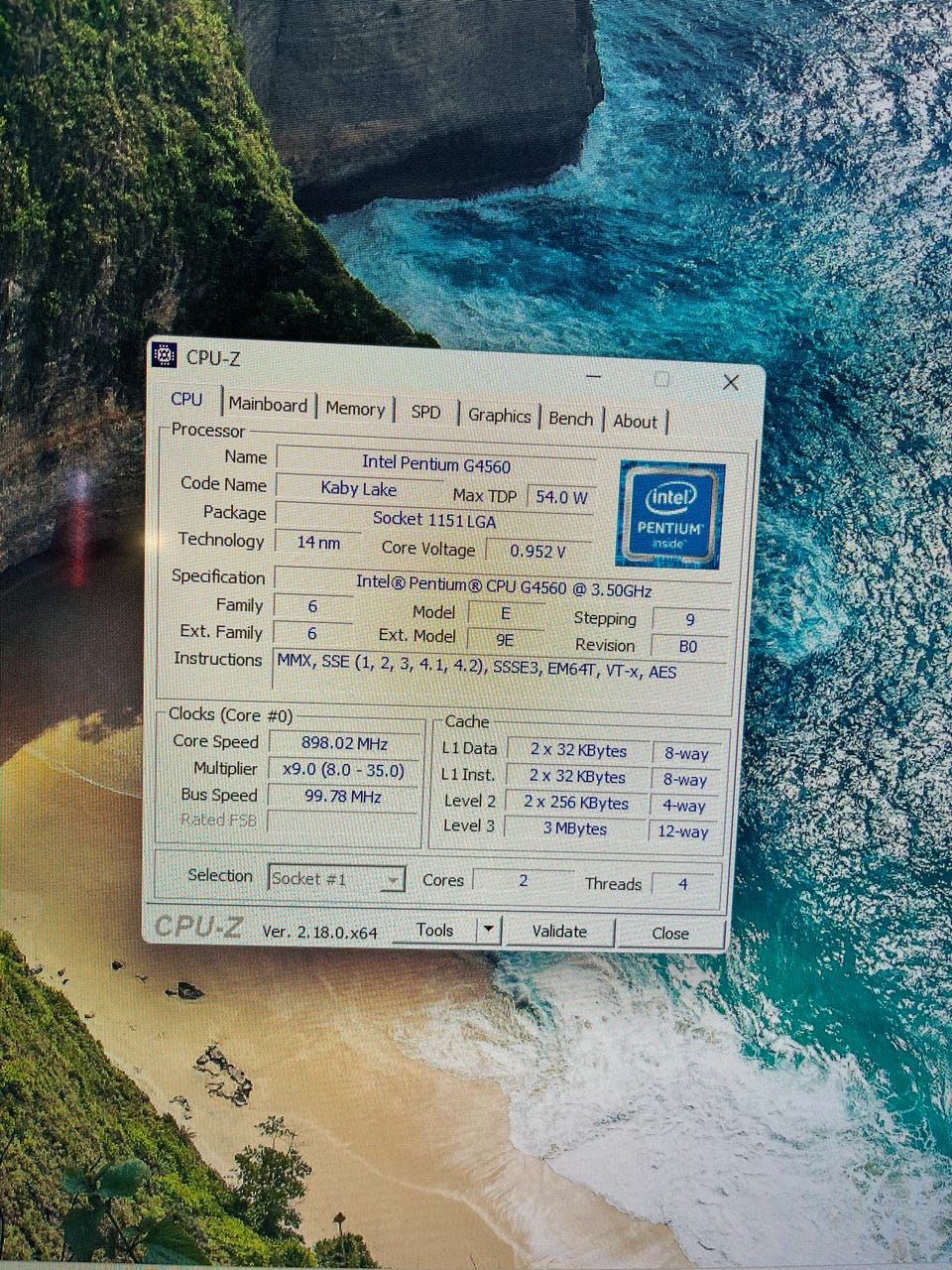Viewport: 952px width, 1270px height.
Task: Click the version text 'Ver. 2.18.0.x64'
Action: 319,932
